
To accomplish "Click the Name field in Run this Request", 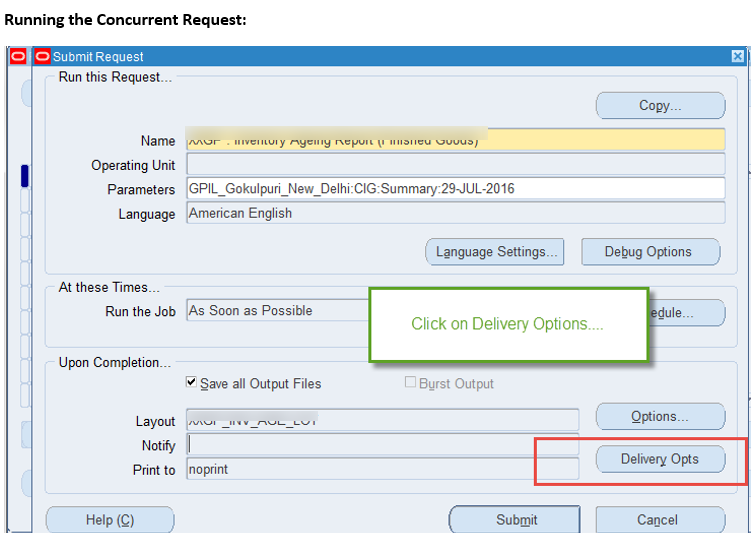I will [455, 140].
